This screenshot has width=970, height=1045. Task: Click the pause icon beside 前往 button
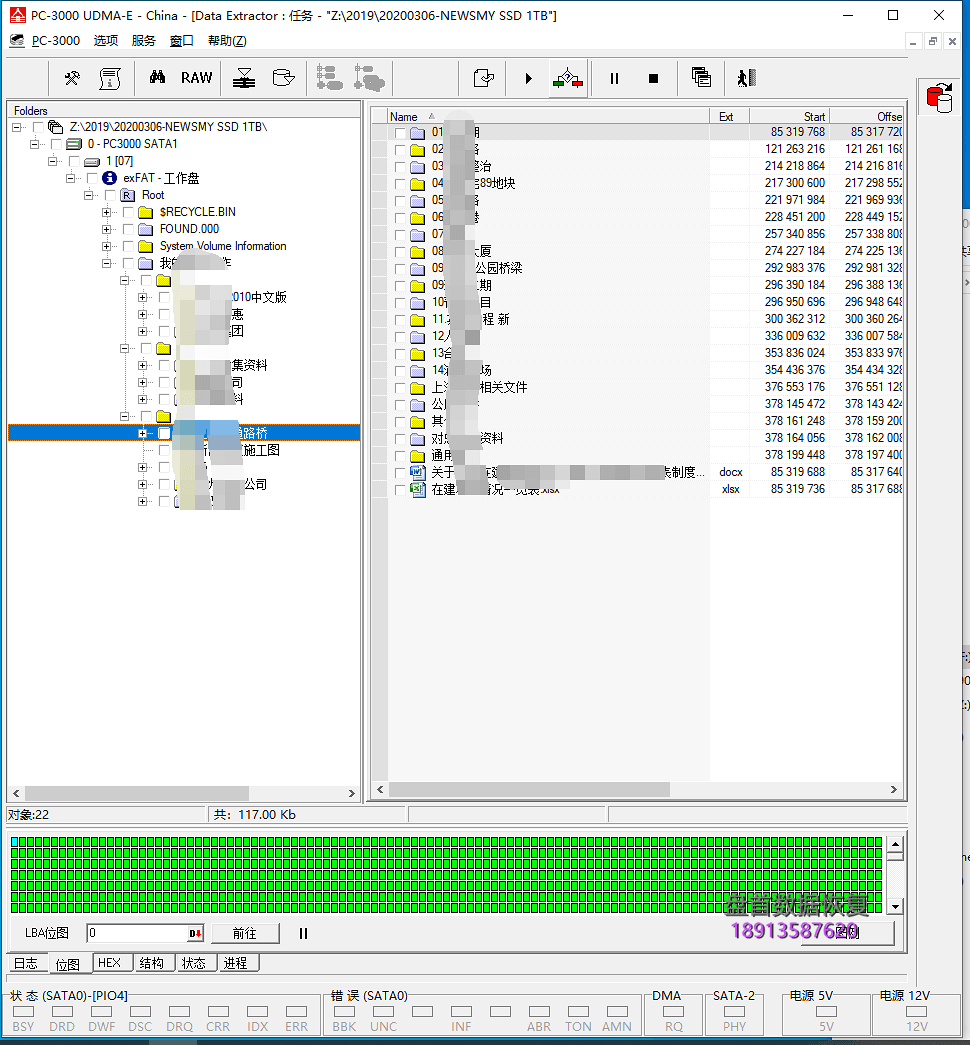[303, 934]
